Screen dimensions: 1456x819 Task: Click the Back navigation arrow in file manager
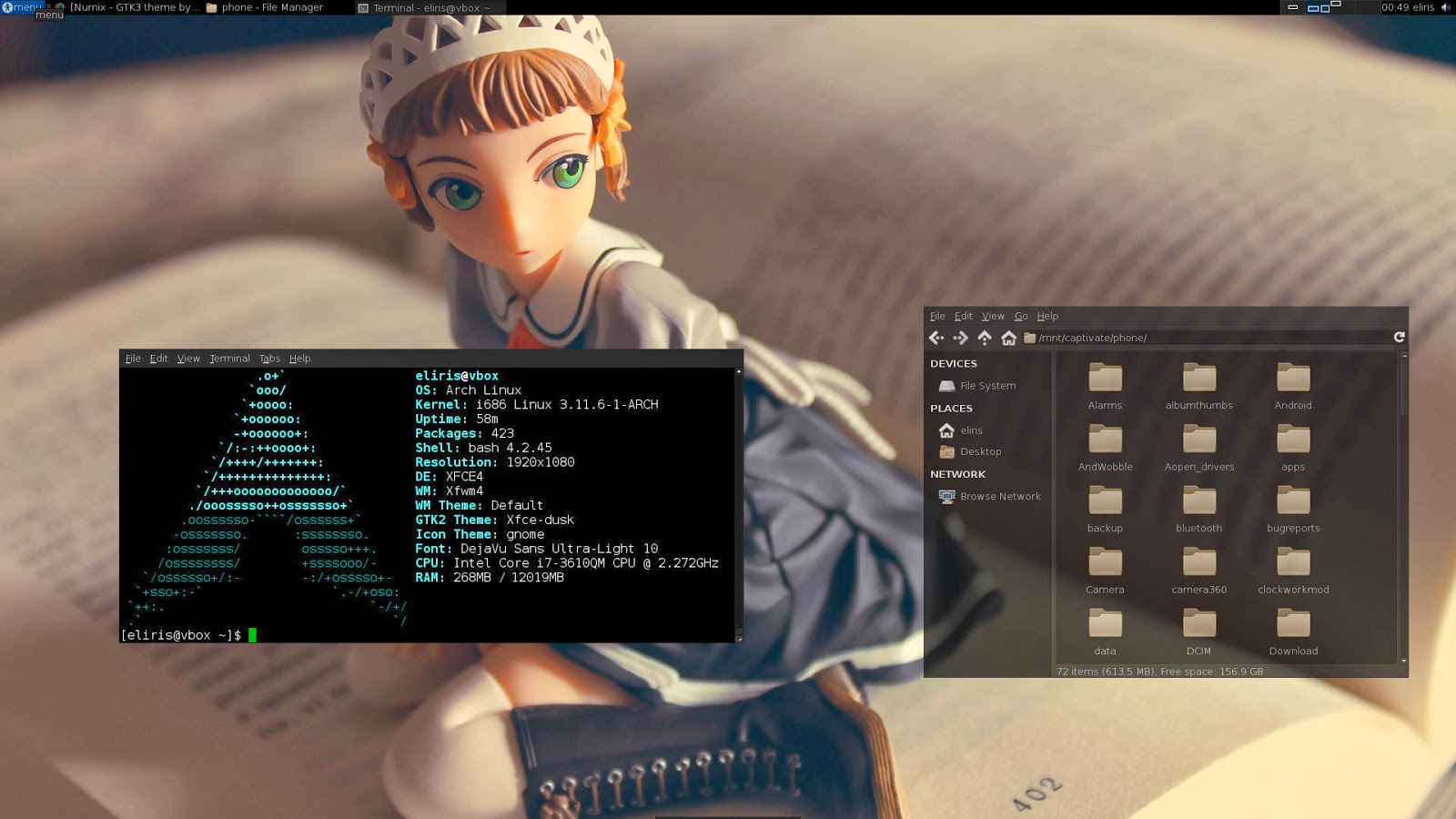(936, 337)
